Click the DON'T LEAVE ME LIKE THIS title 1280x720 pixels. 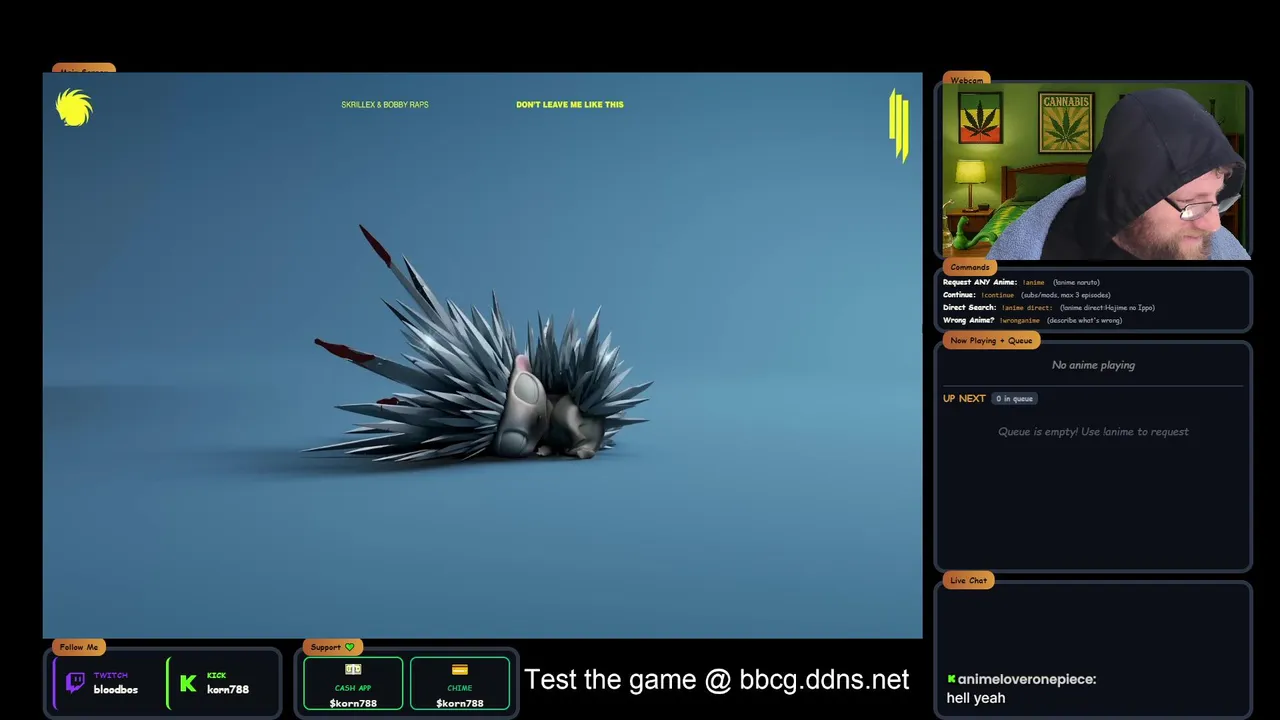pos(570,105)
